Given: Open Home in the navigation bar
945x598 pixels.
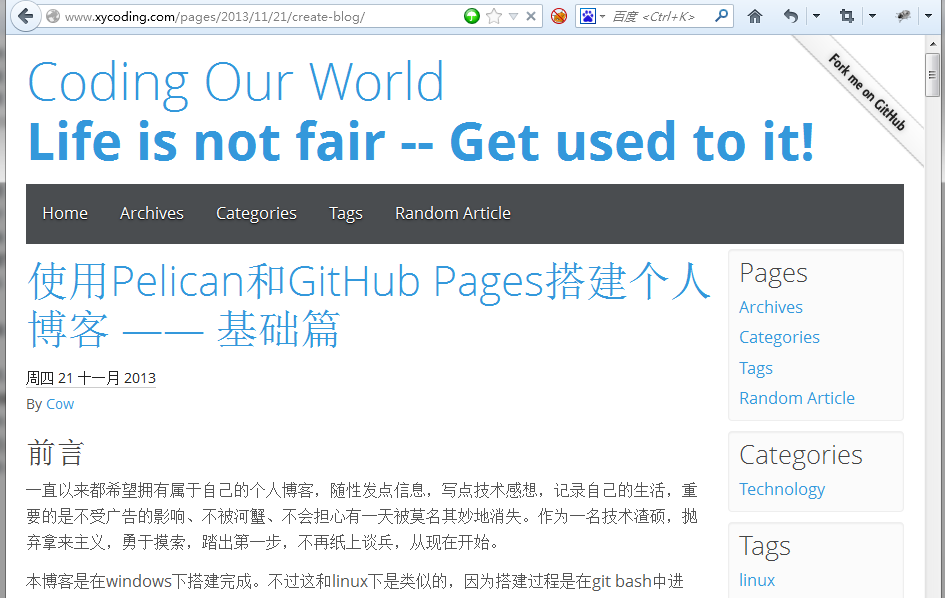Looking at the screenshot, I should 65,213.
